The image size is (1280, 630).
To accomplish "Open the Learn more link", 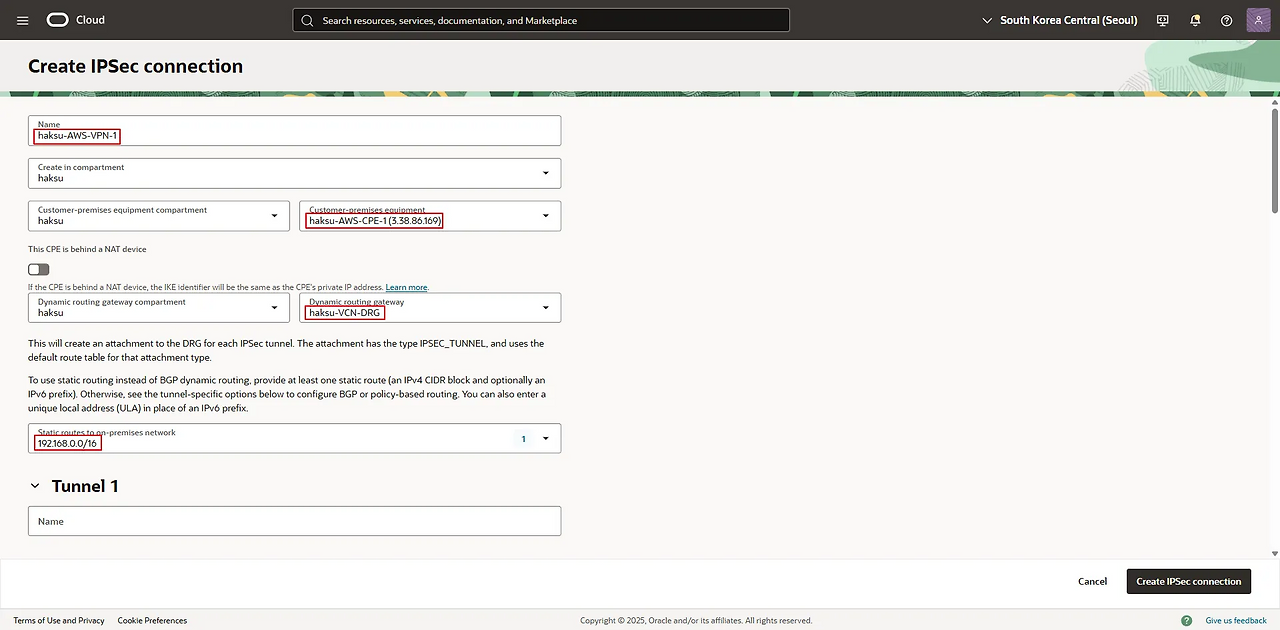I will pyautogui.click(x=406, y=288).
